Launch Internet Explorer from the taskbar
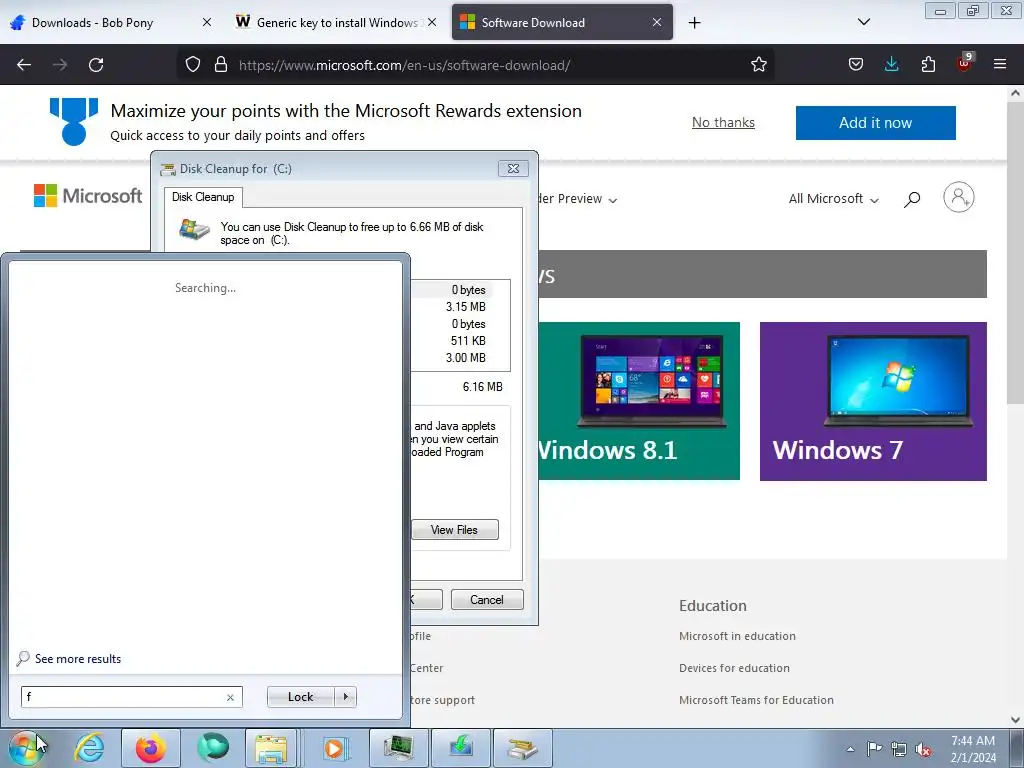 click(89, 748)
